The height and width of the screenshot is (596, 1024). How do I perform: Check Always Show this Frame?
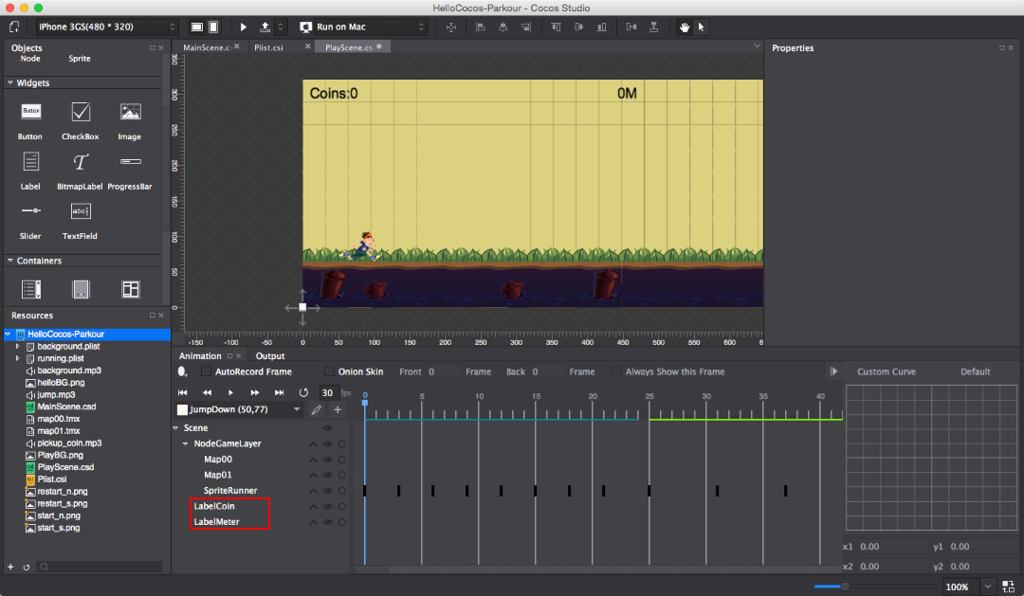616,371
